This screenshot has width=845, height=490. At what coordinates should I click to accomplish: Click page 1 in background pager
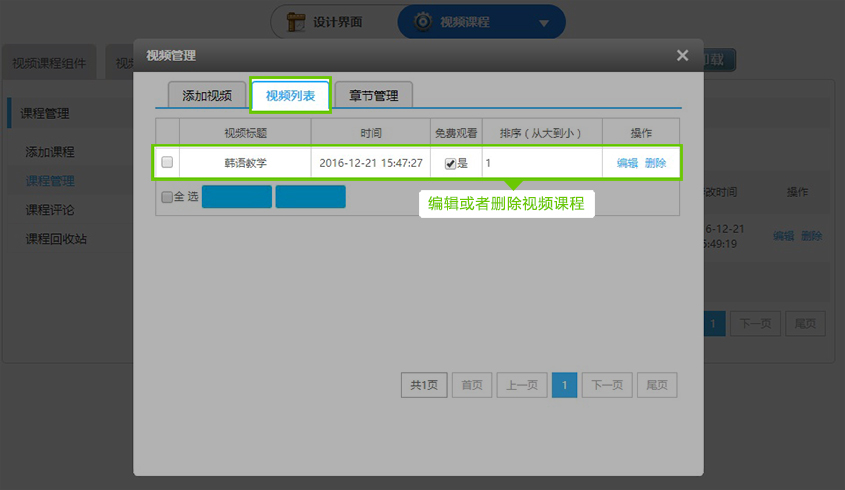714,323
